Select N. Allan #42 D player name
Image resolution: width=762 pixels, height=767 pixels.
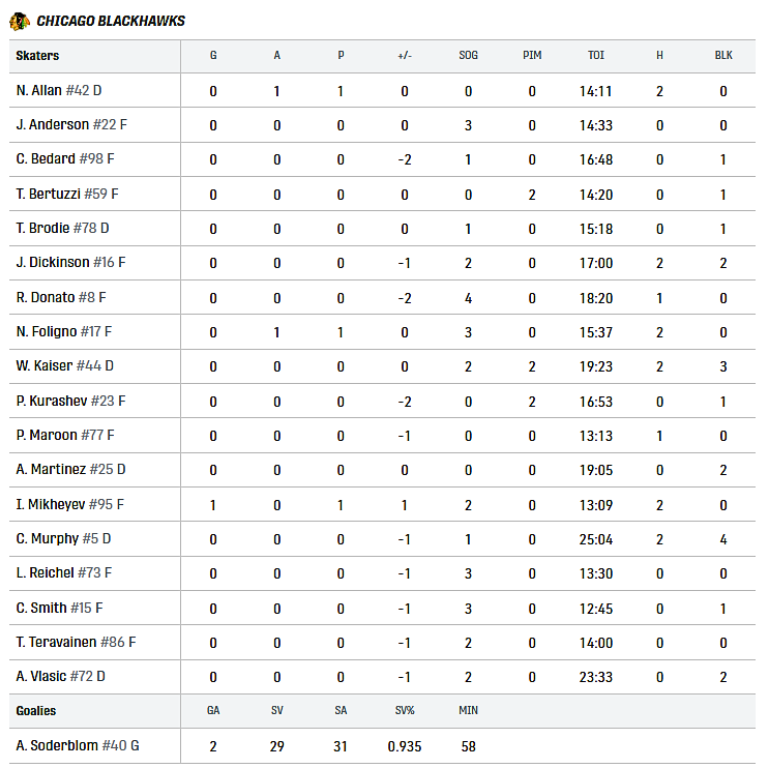(x=59, y=90)
